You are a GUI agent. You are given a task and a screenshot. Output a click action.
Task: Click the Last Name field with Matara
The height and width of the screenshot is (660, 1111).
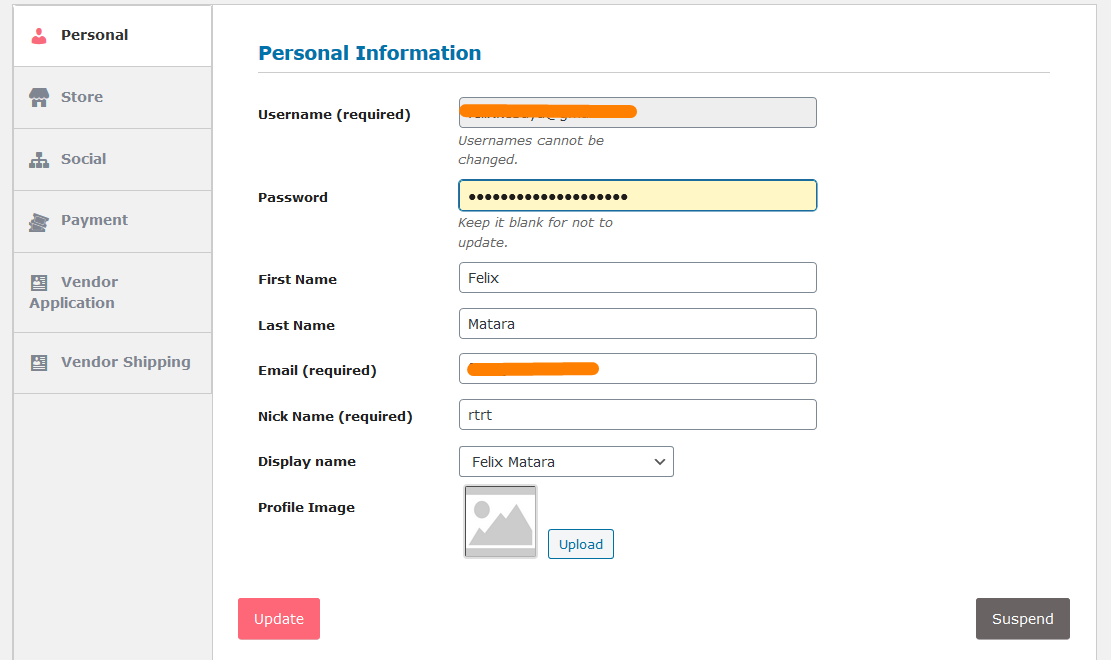638,324
